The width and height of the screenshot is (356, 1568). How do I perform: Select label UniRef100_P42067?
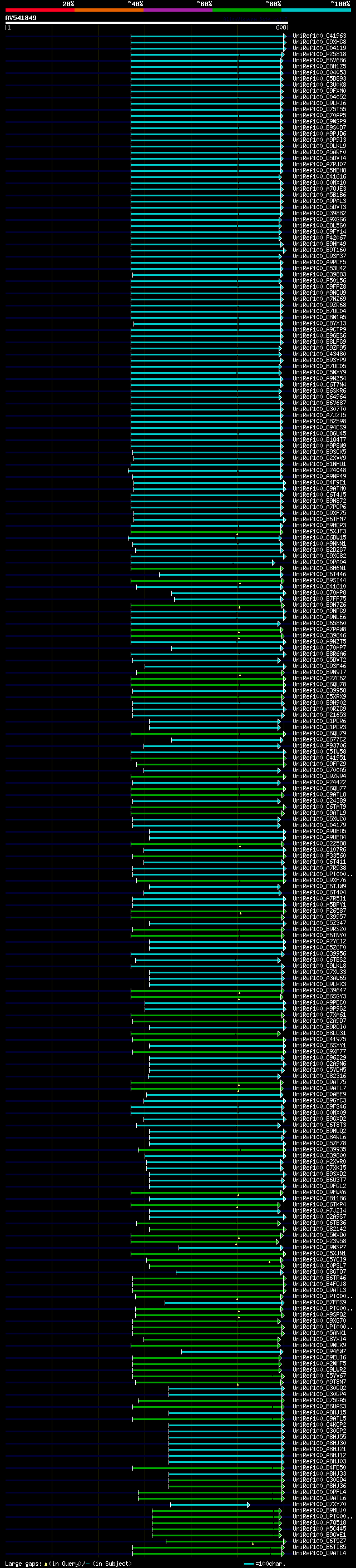[x=319, y=238]
